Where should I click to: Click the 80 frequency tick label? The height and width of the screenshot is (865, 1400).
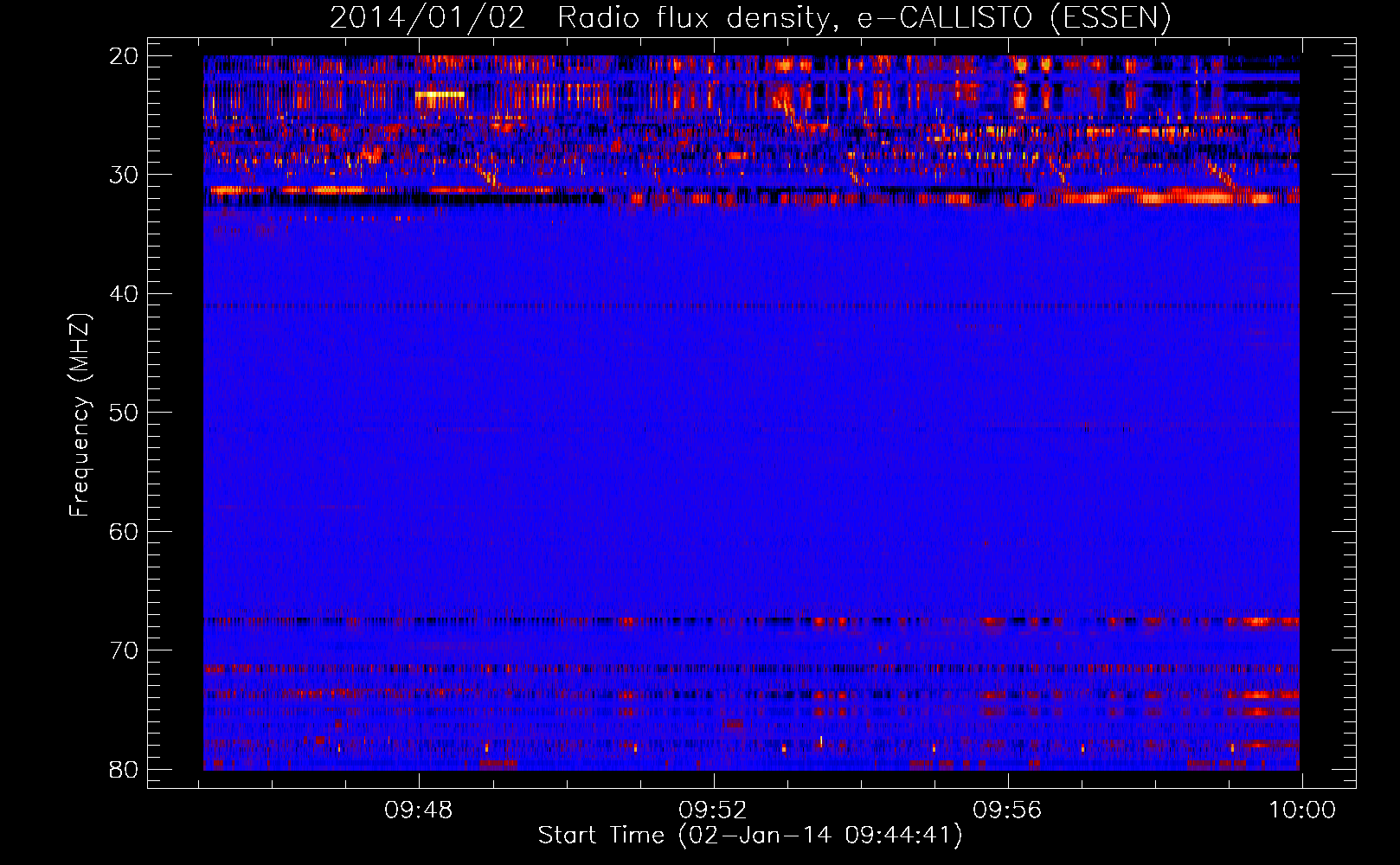124,769
